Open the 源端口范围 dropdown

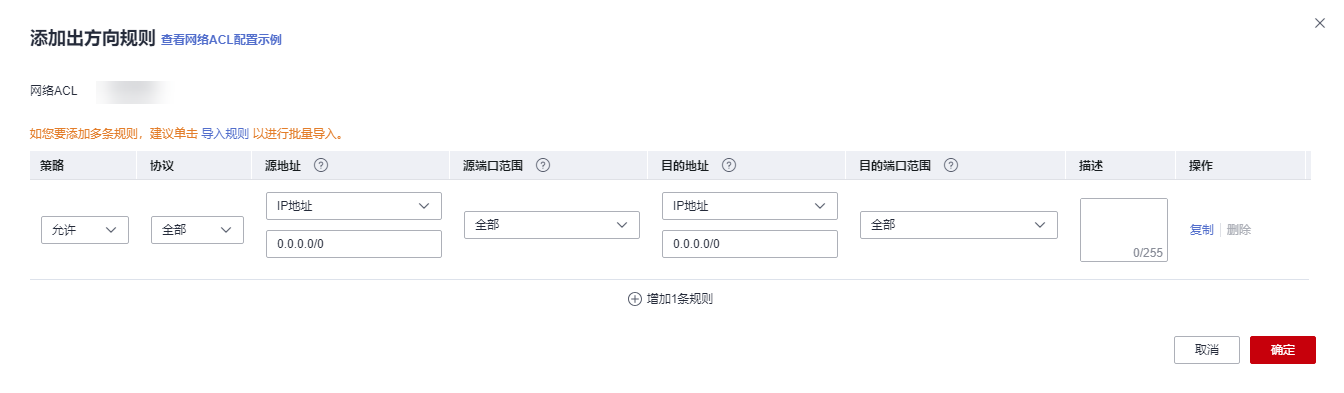tap(552, 225)
